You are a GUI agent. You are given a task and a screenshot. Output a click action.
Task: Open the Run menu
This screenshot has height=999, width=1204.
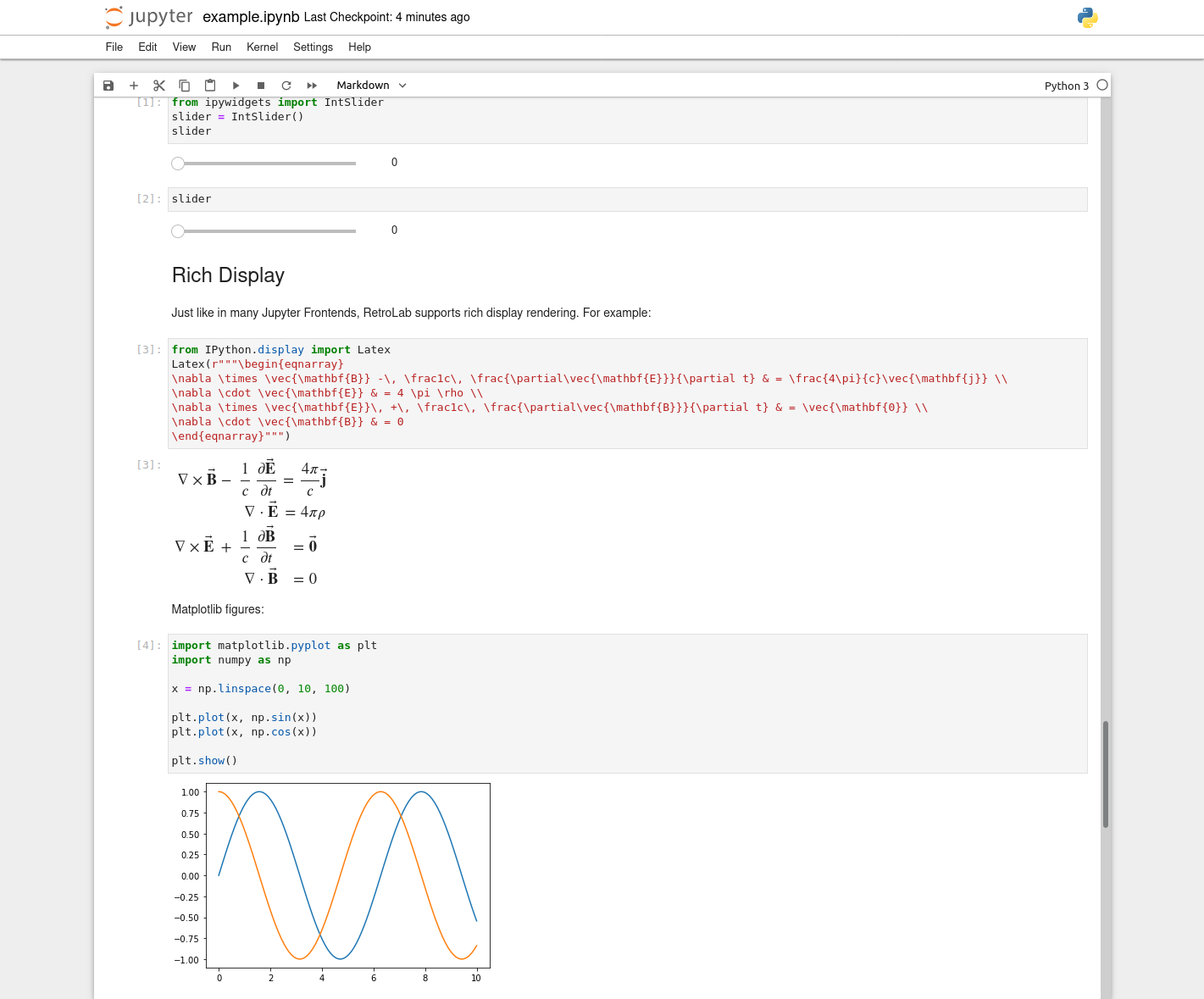pyautogui.click(x=221, y=47)
